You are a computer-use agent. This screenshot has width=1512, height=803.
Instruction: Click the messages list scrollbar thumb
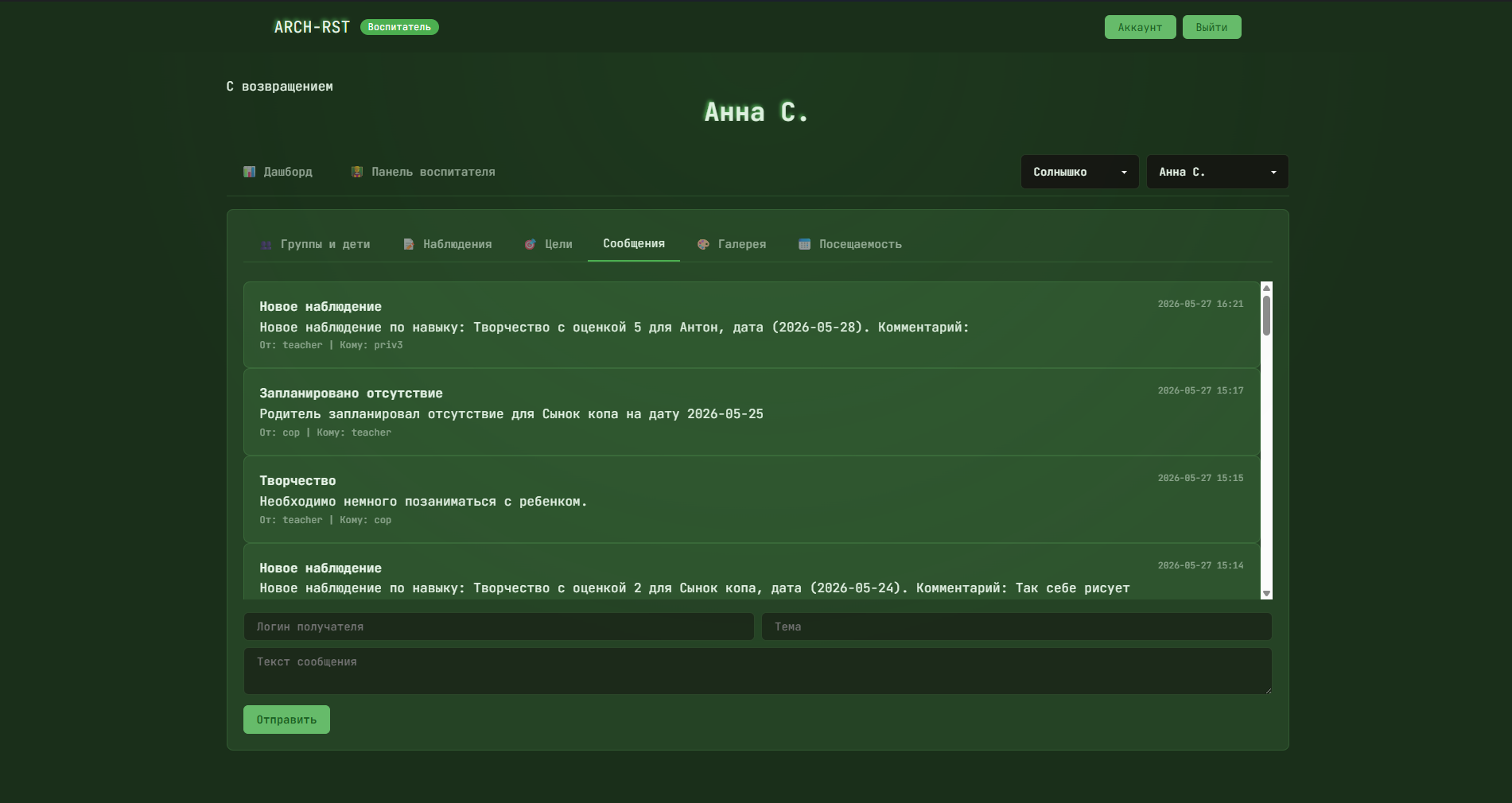[1266, 316]
